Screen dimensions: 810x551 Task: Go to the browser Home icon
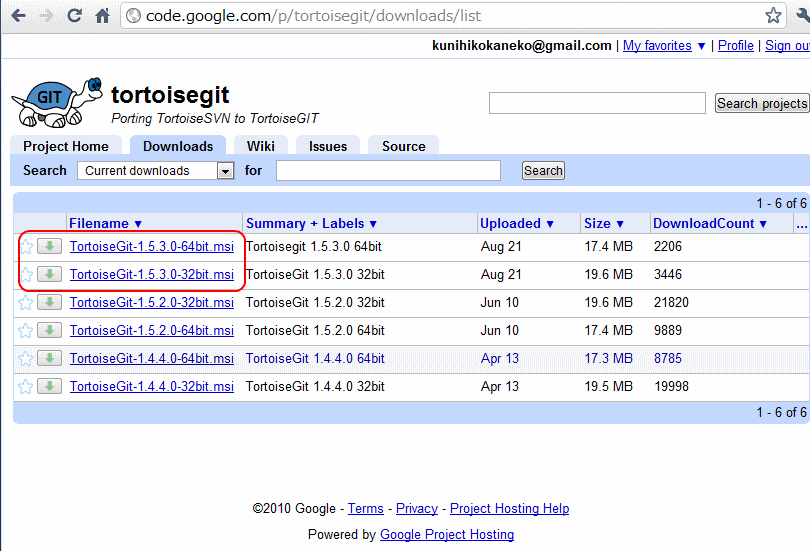[103, 15]
